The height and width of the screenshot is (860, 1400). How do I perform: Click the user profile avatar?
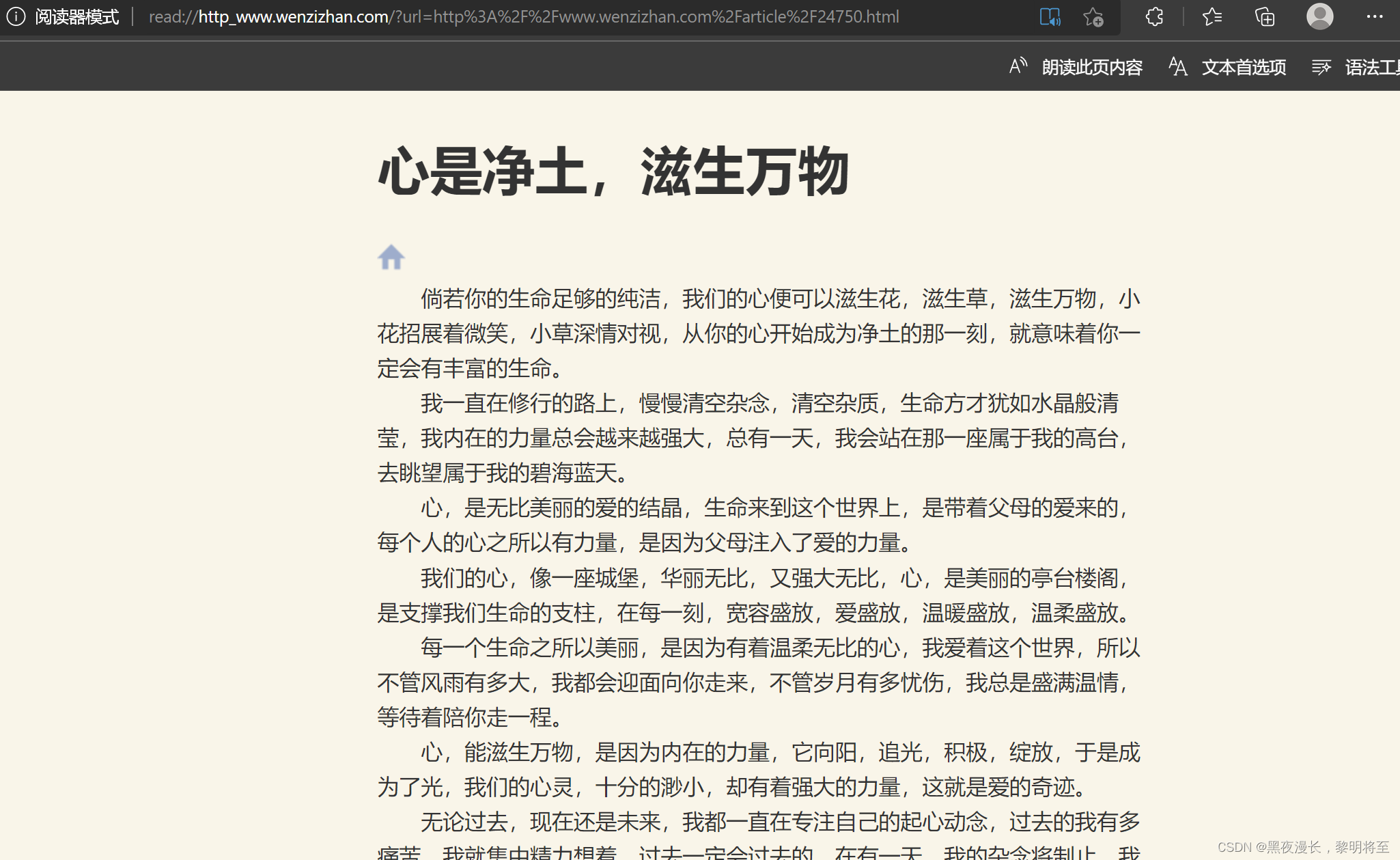1319,16
